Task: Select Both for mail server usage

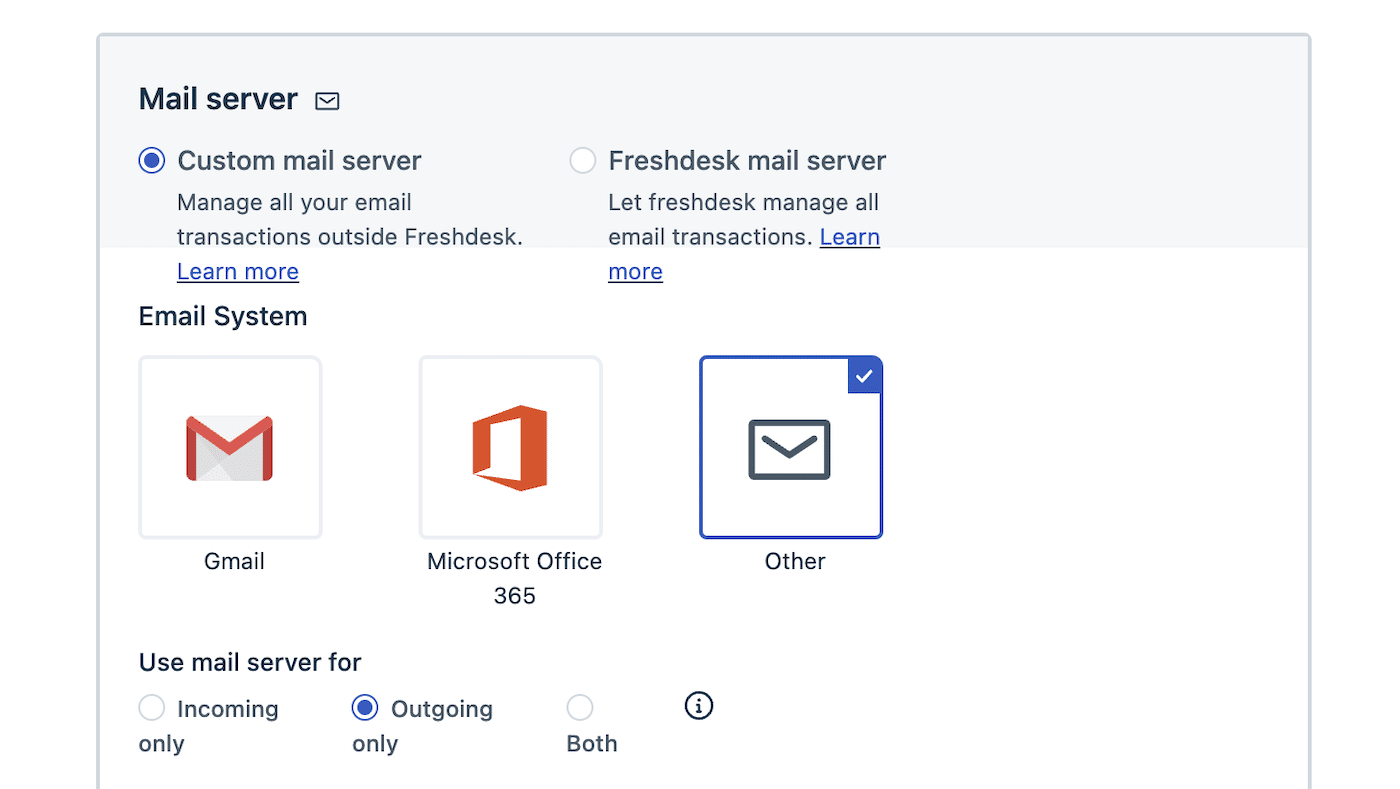Action: tap(580, 707)
